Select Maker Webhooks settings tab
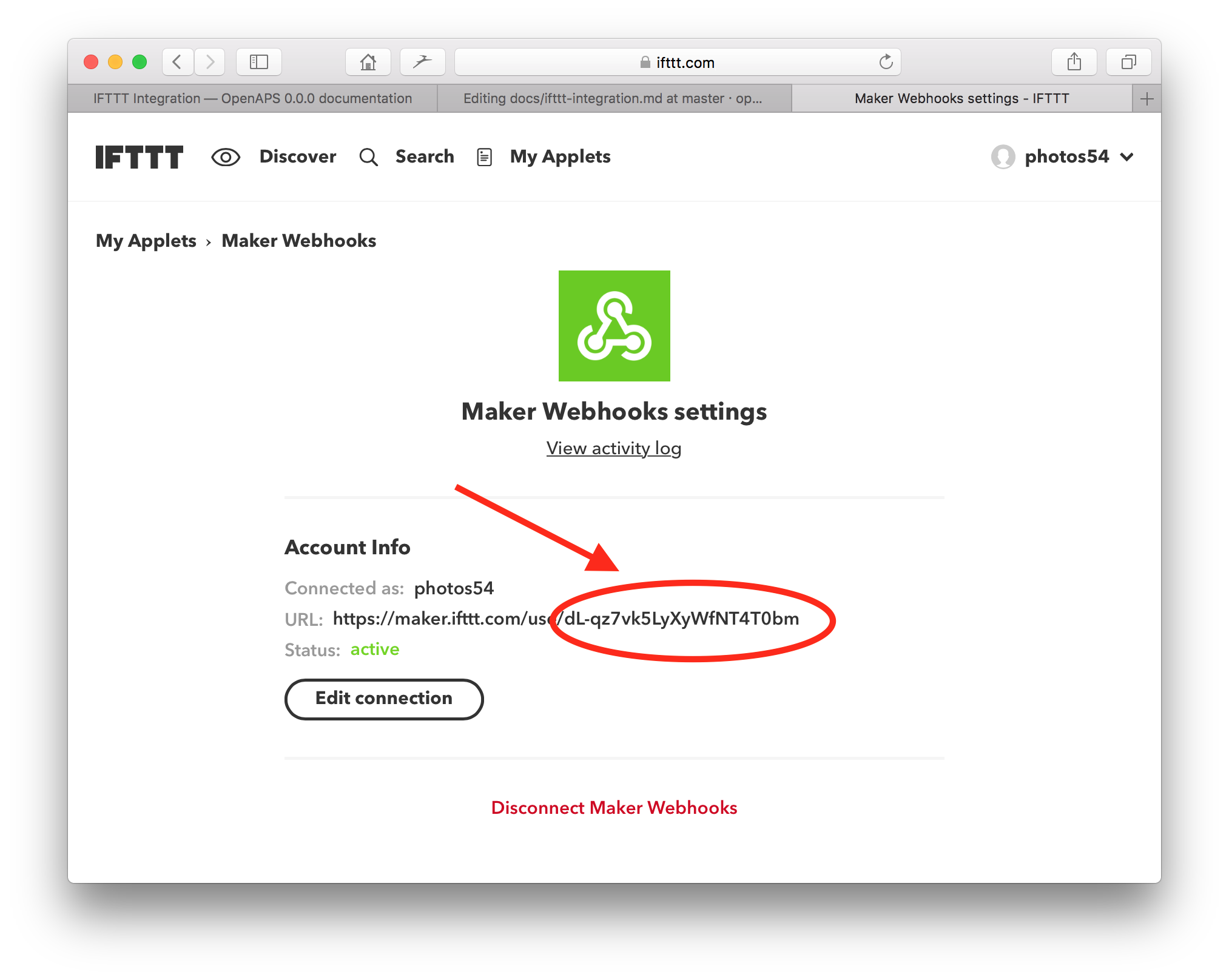This screenshot has width=1229, height=980. point(962,99)
